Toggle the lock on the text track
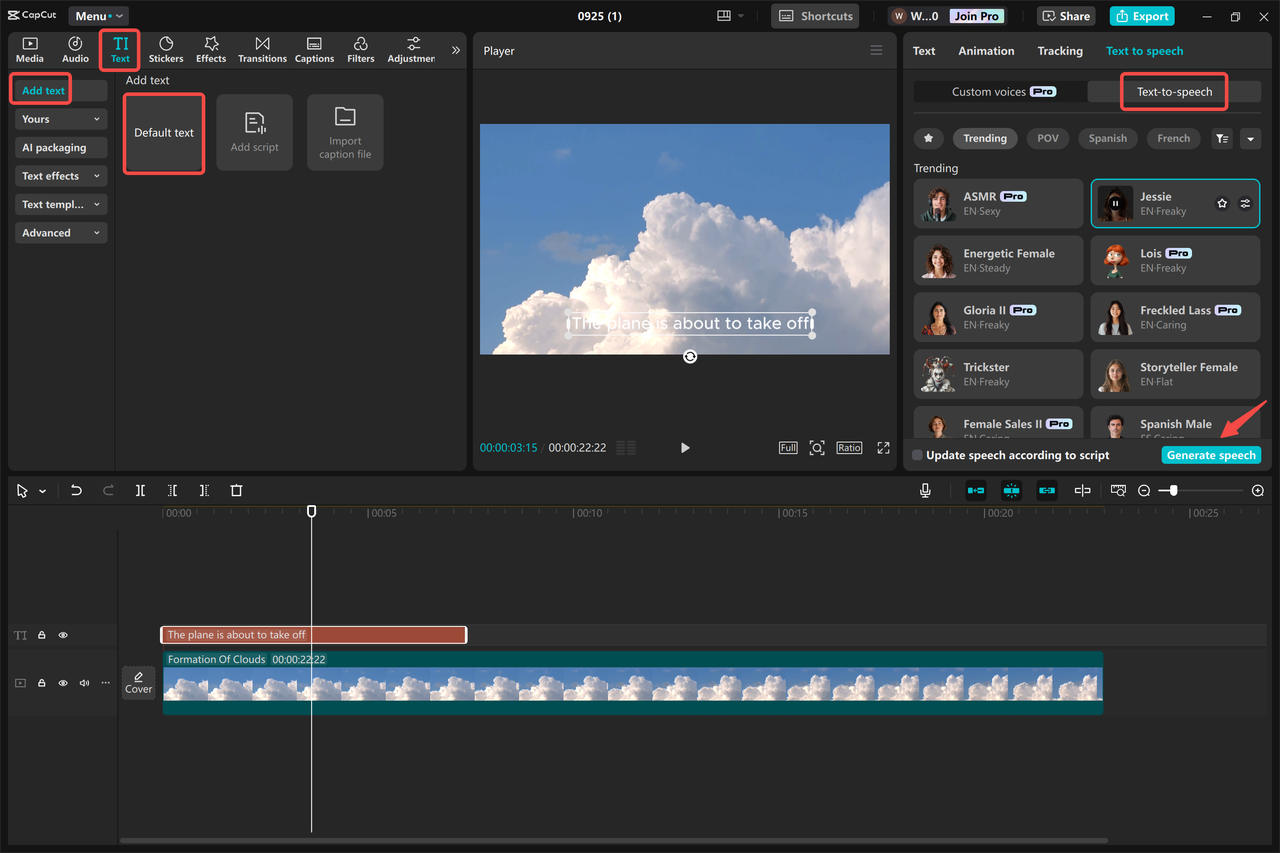 [41, 634]
